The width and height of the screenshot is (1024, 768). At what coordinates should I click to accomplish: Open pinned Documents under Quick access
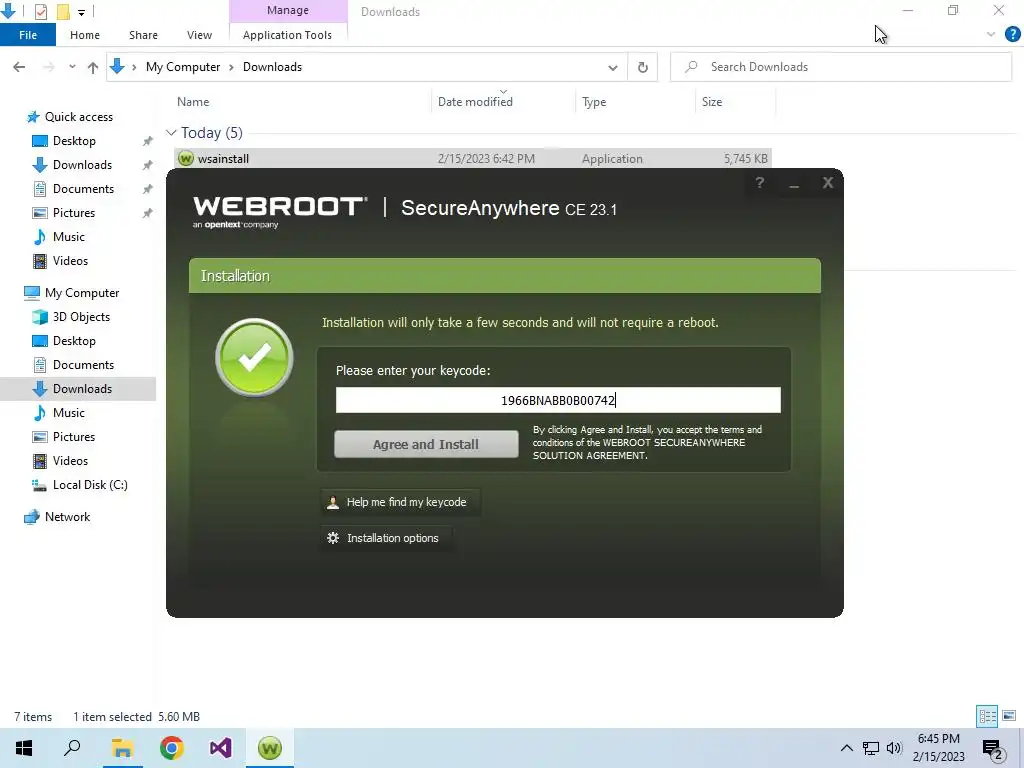tap(84, 189)
